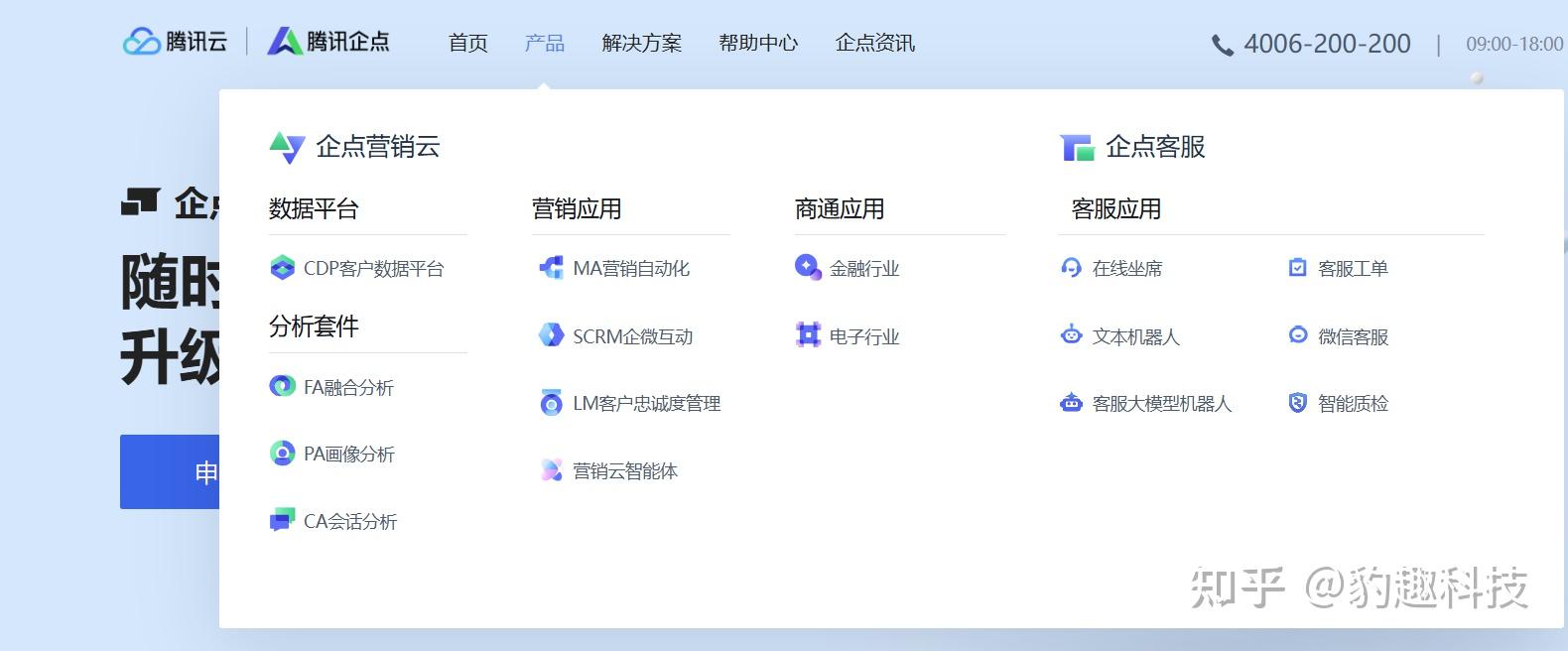Click the 数据平台 section title
This screenshot has height=651, width=1568.
pos(314,209)
